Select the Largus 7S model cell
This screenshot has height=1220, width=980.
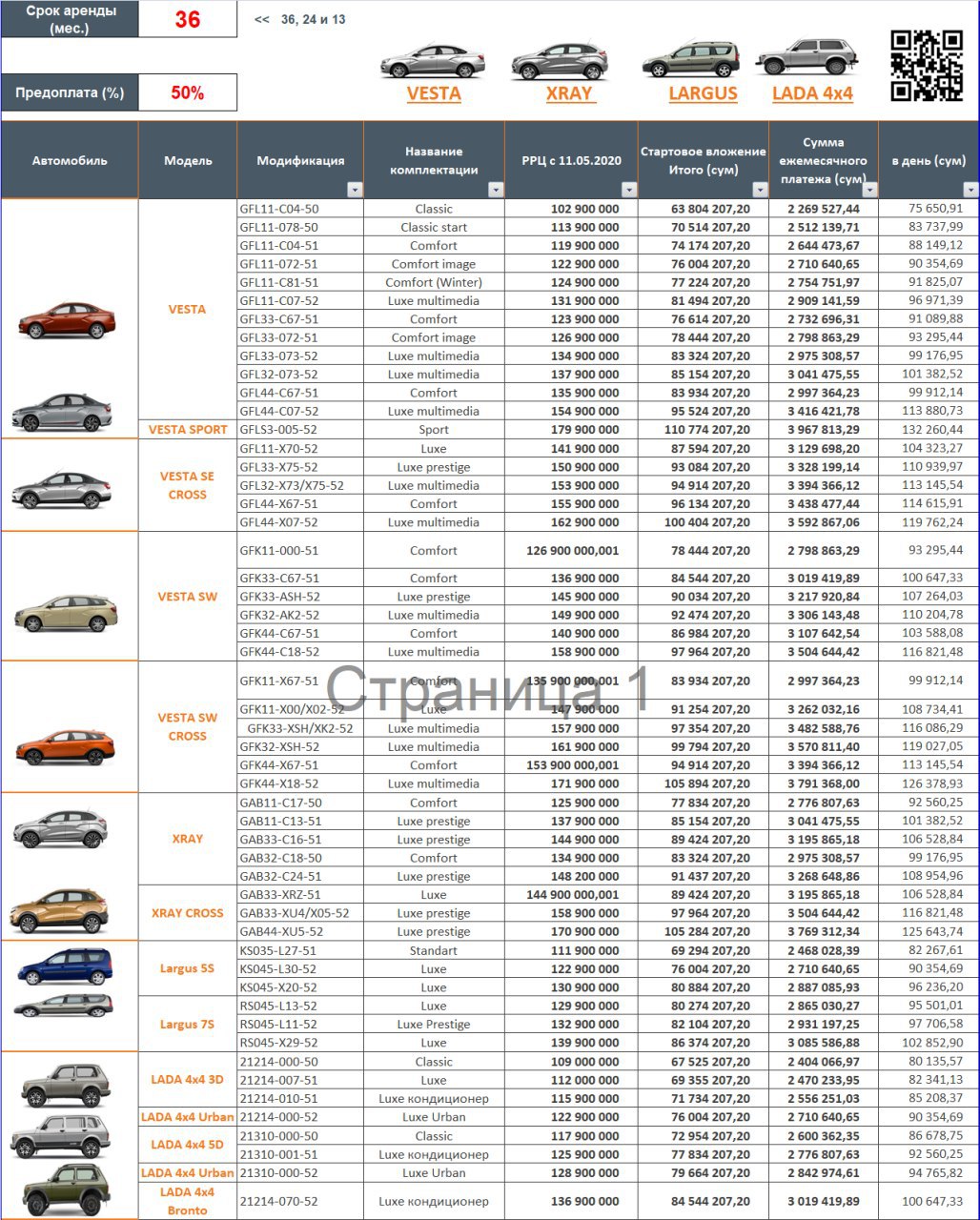(x=188, y=1024)
